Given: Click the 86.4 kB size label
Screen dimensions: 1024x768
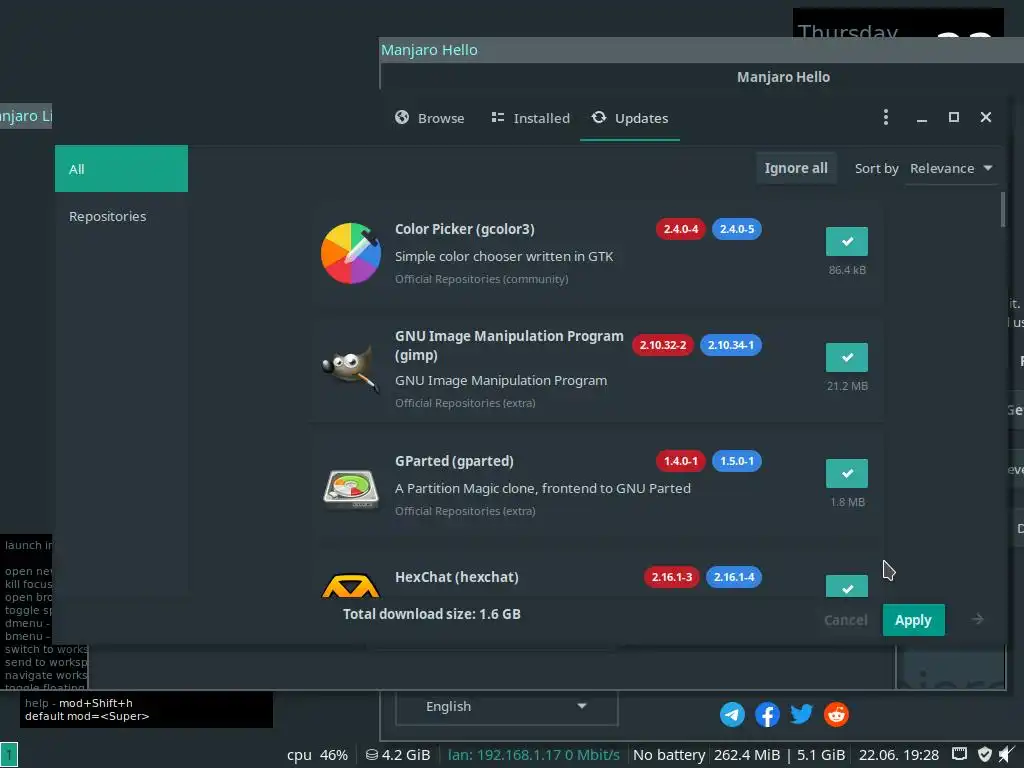Looking at the screenshot, I should [847, 270].
